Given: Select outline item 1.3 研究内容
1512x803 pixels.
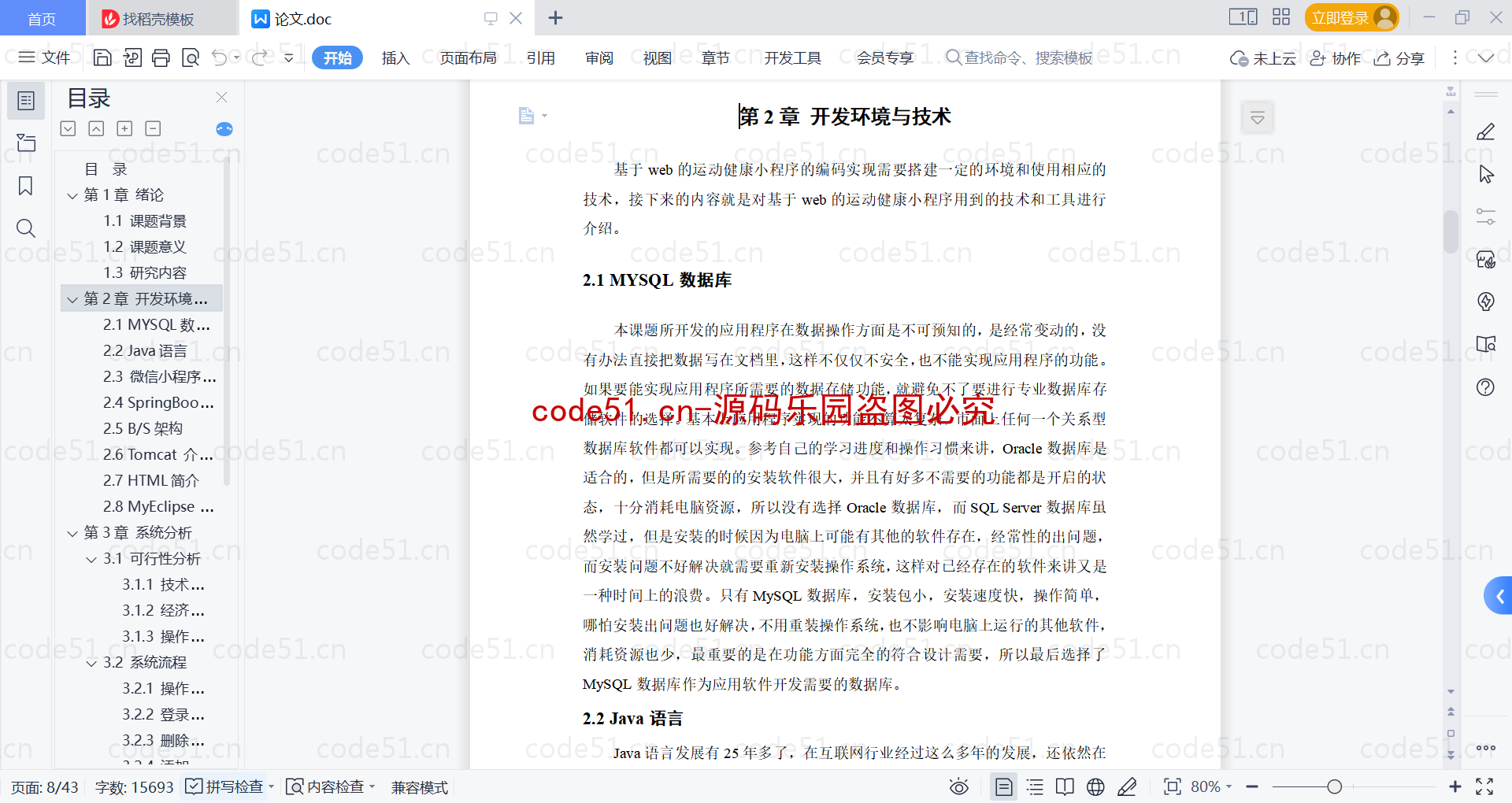Looking at the screenshot, I should (145, 273).
